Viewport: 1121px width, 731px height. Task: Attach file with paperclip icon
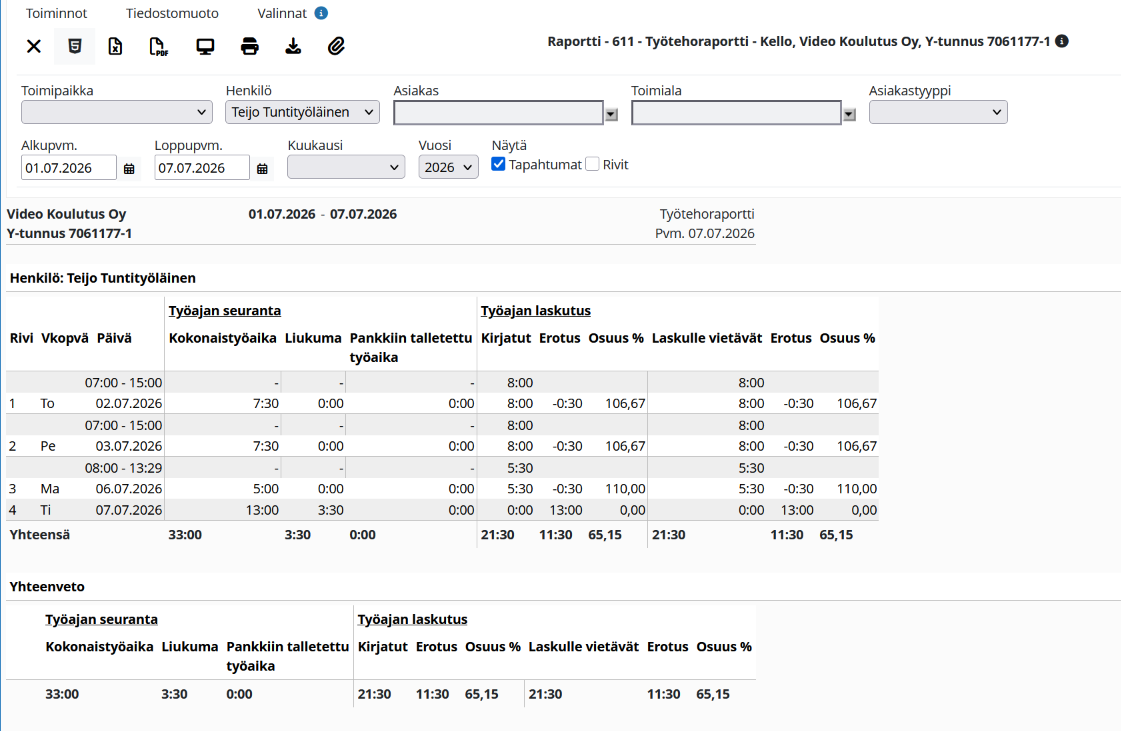(x=336, y=46)
